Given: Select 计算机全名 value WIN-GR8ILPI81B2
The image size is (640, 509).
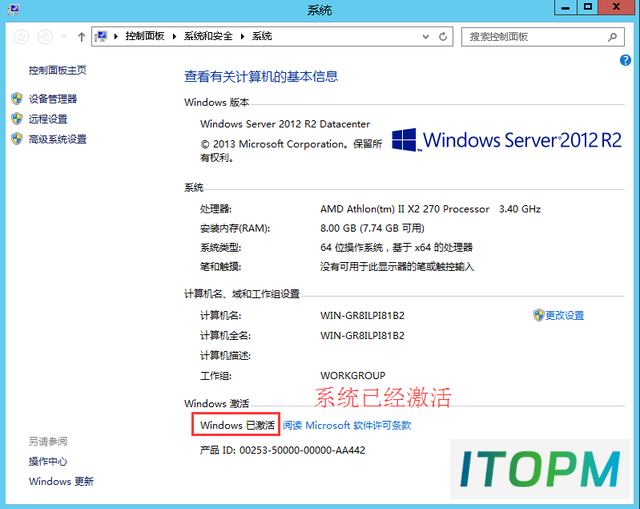Looking at the screenshot, I should point(362,336).
